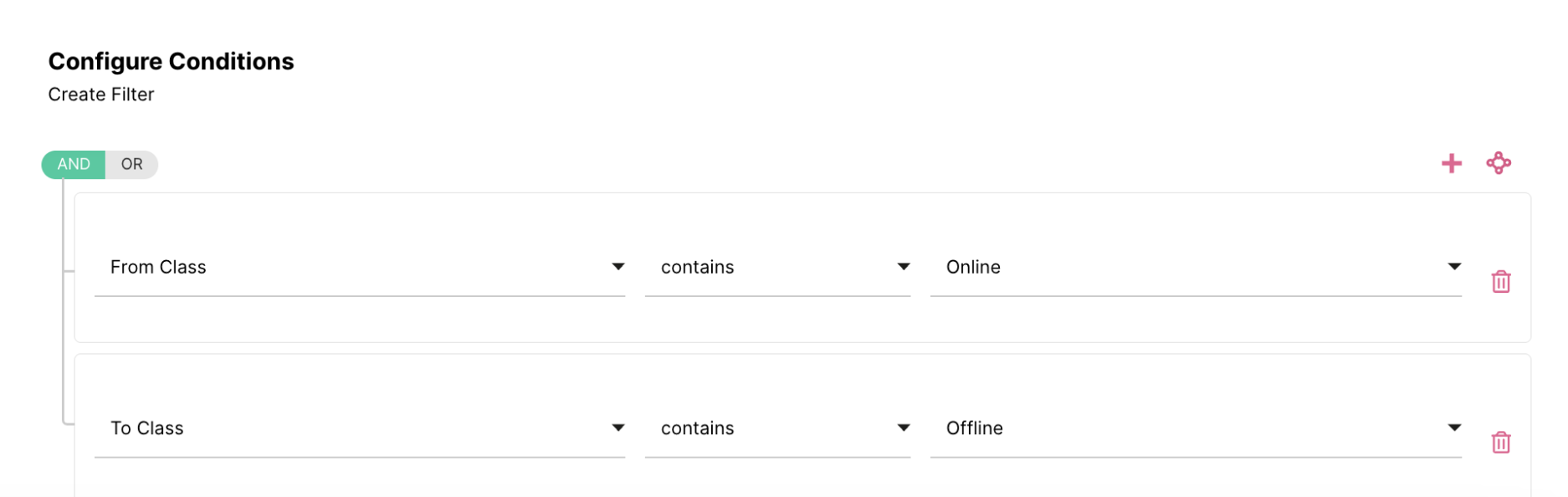1568x497 pixels.
Task: Click the caret of second contains operator
Action: click(x=904, y=428)
